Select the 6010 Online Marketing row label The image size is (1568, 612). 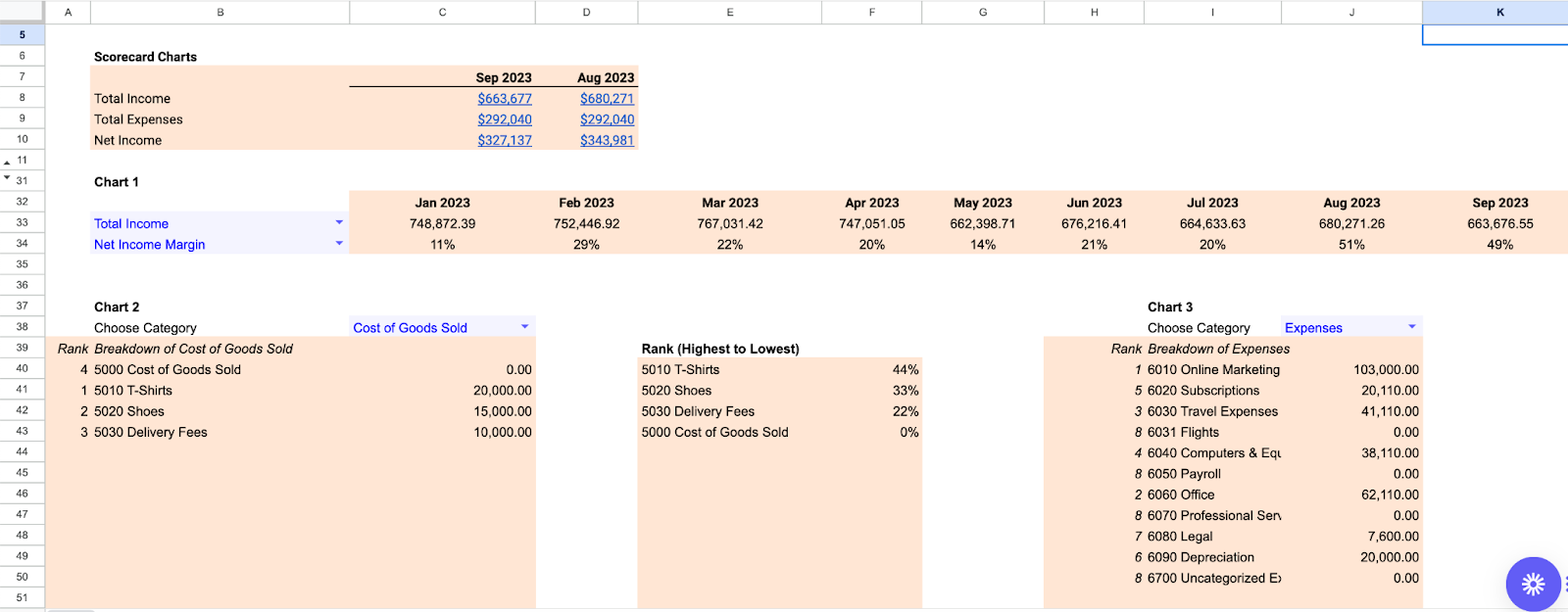click(x=1212, y=369)
